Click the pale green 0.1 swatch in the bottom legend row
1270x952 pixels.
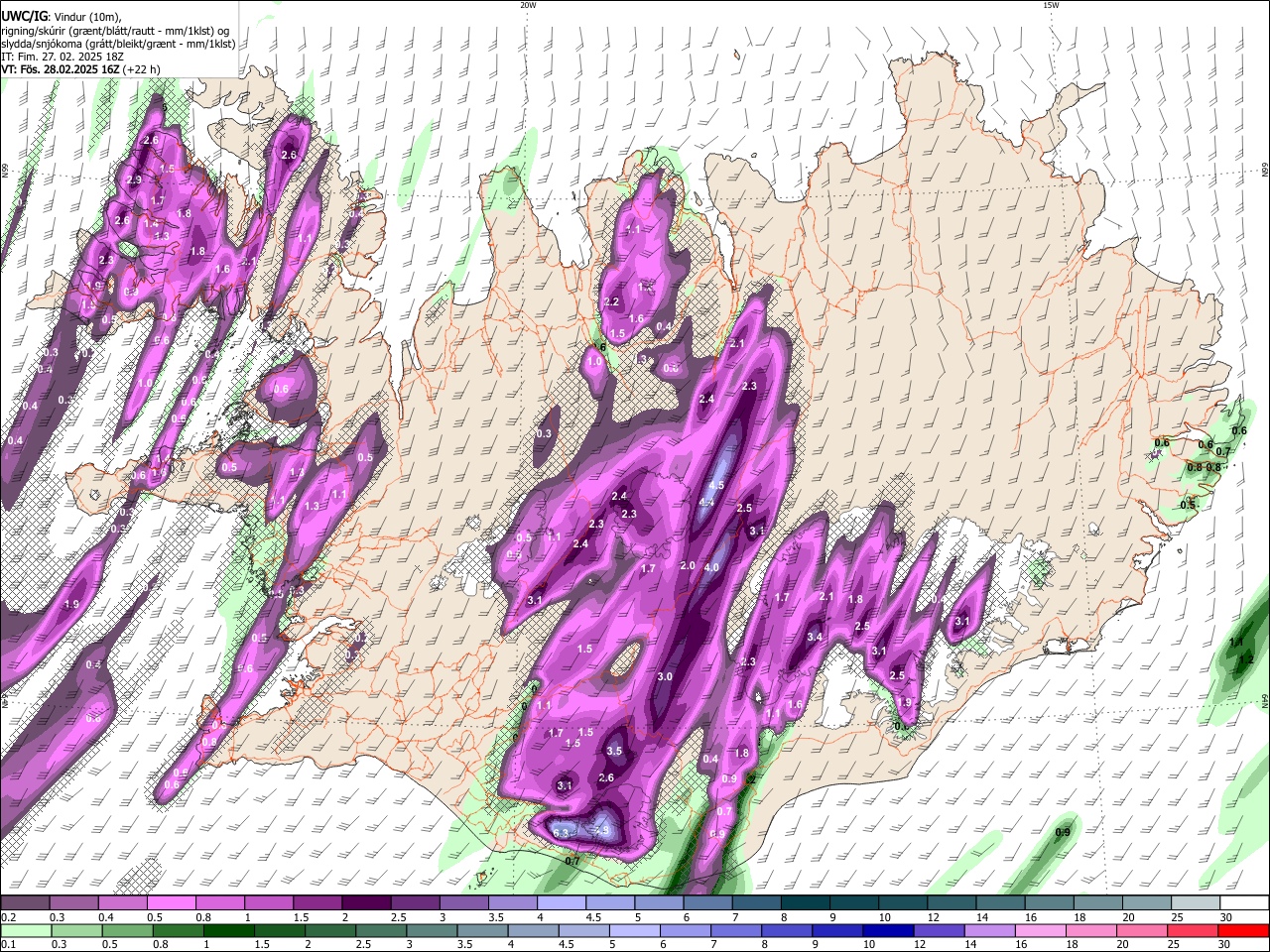click(26, 930)
